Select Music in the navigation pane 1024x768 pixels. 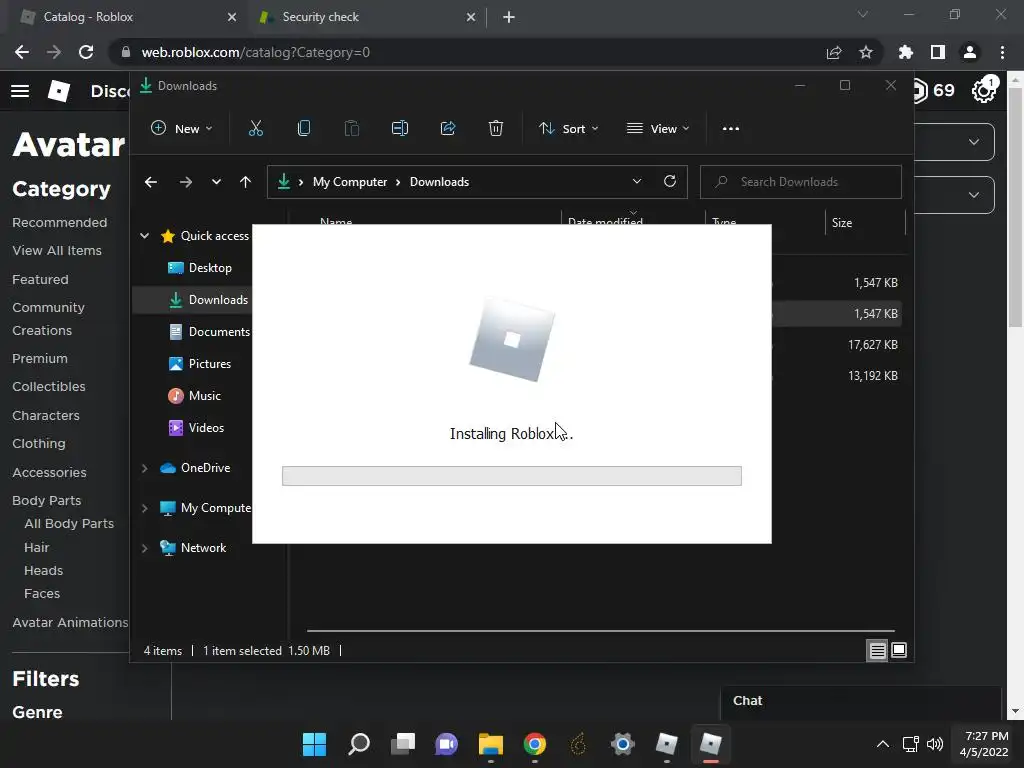[194, 396]
